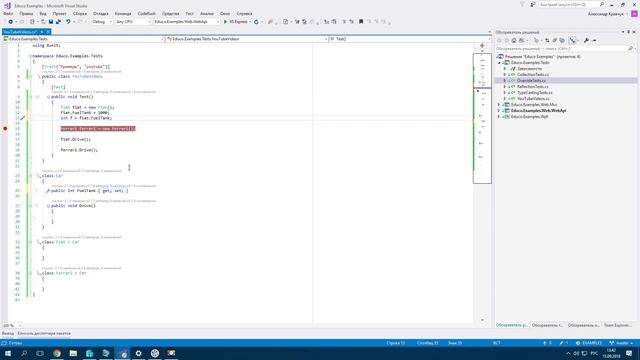Open File Explorer from the taskbar

click(73, 353)
